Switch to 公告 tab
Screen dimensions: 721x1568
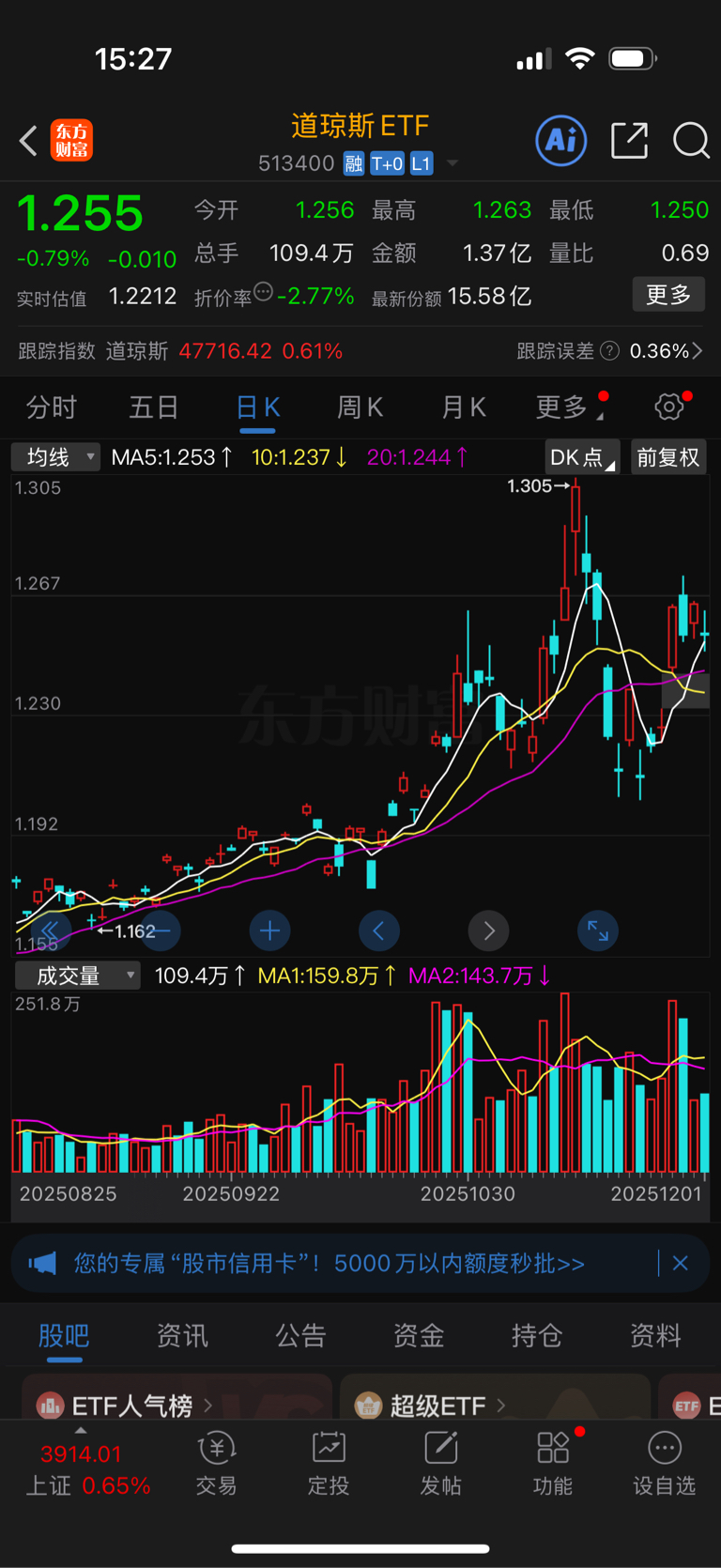tap(300, 1335)
